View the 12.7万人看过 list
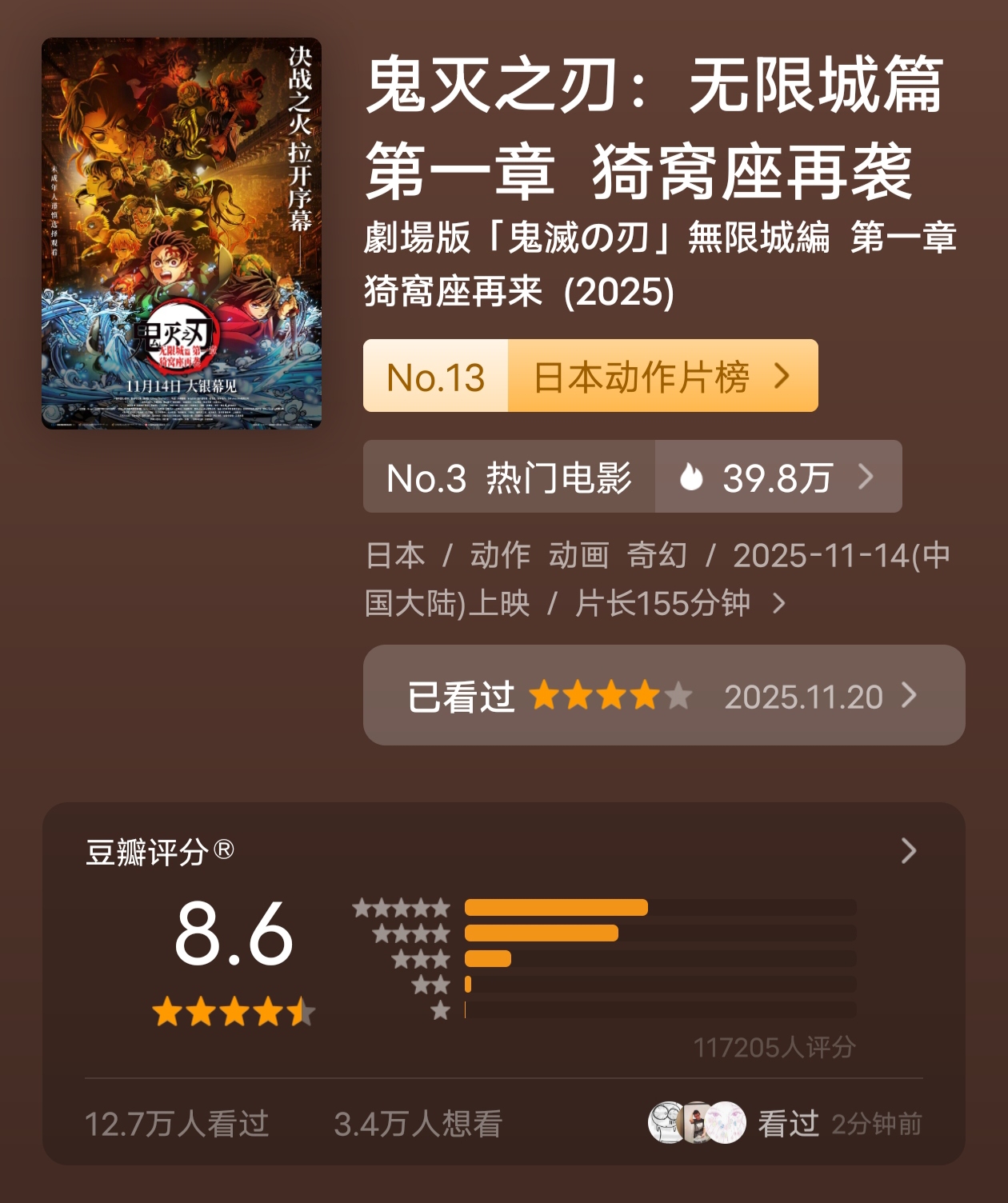 pyautogui.click(x=177, y=1124)
